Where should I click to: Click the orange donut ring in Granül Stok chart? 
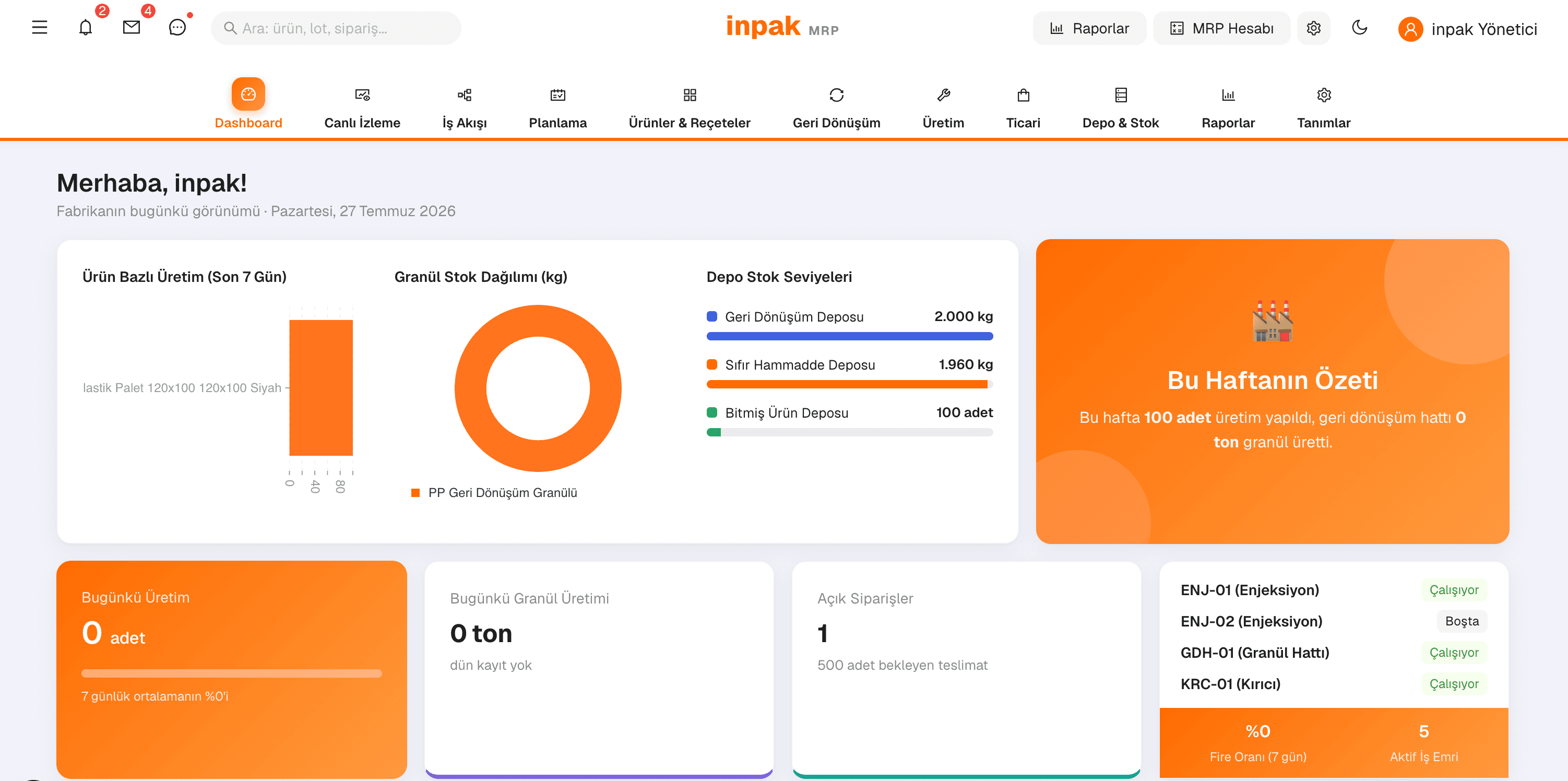[x=538, y=321]
